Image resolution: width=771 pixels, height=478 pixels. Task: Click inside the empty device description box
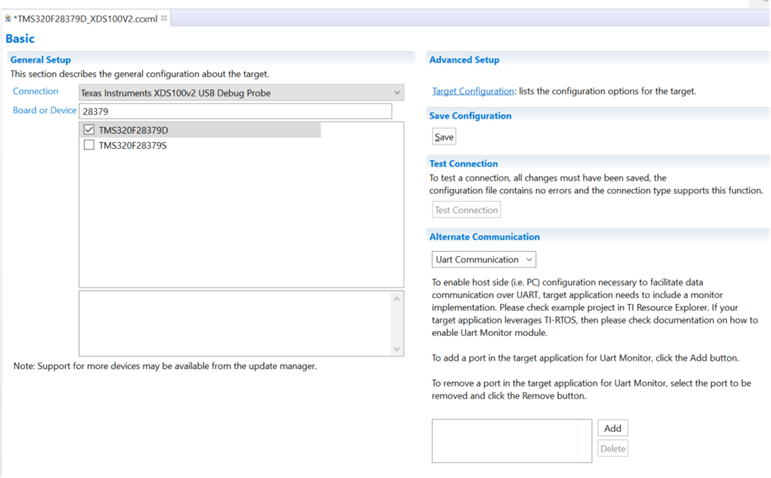click(x=235, y=323)
